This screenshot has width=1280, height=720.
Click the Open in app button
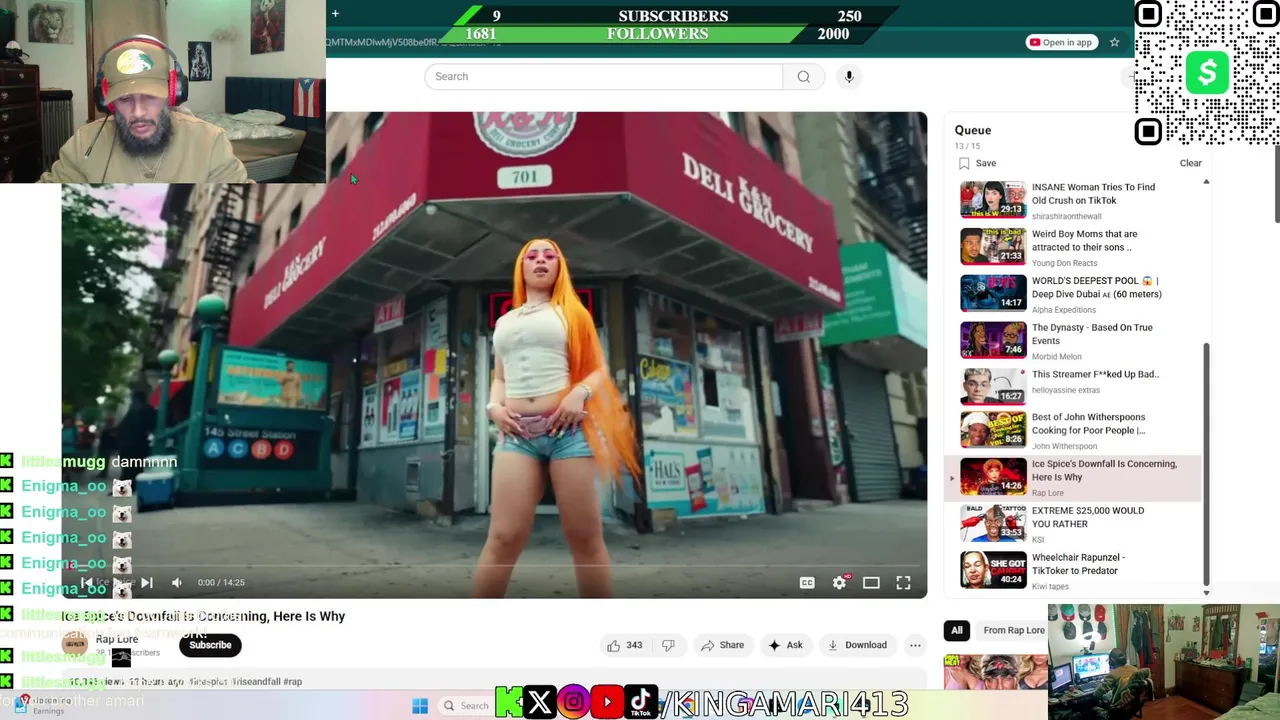1061,42
